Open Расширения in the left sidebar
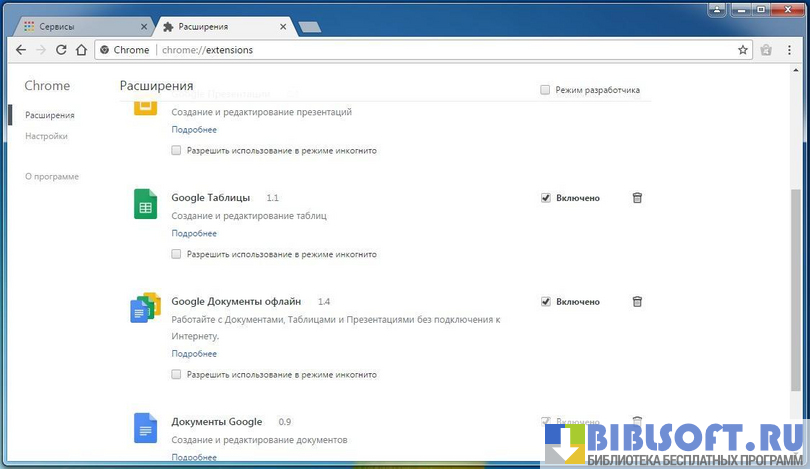Screen dimensions: 810x469 pos(50,115)
